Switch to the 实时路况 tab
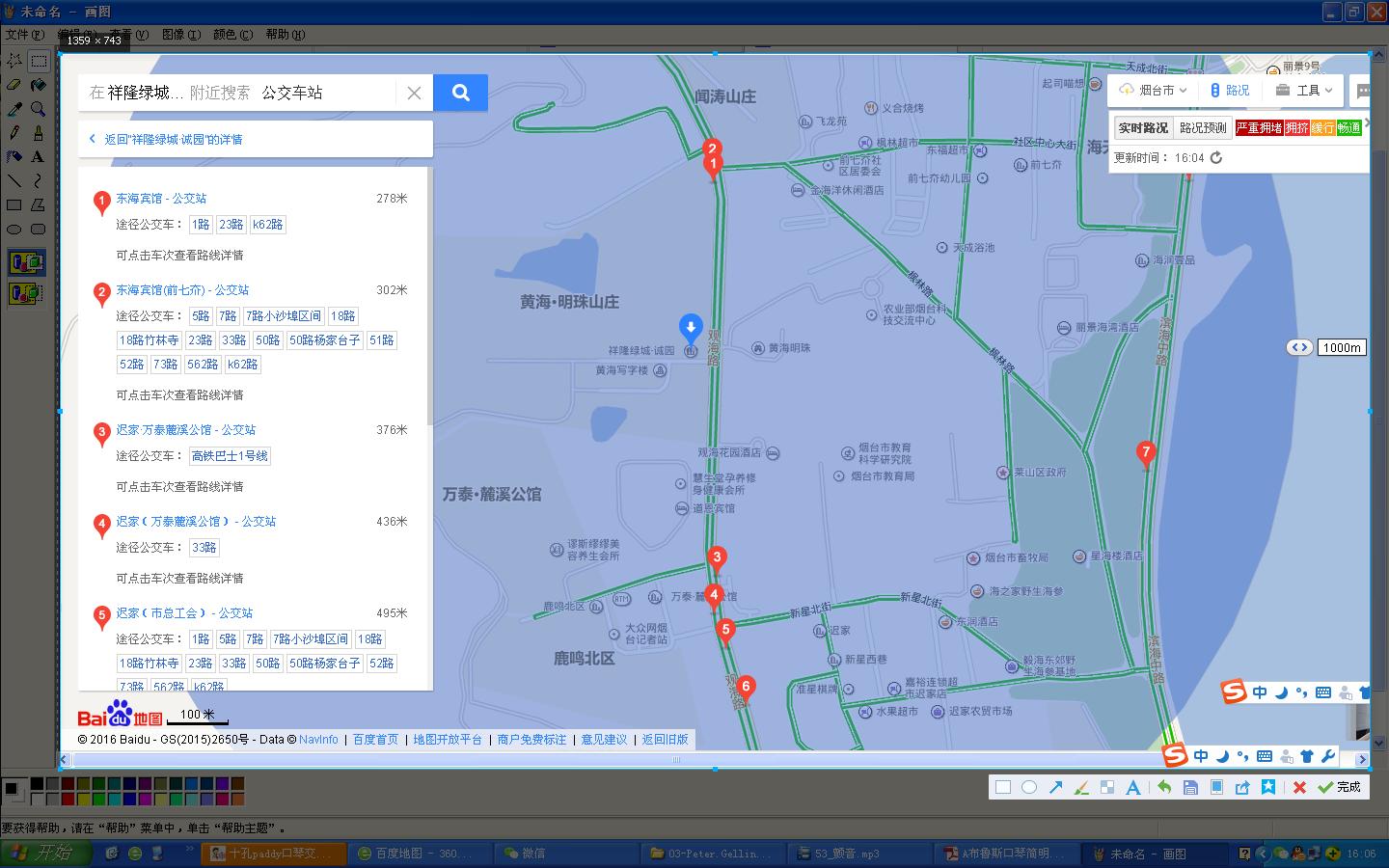 tap(1143, 127)
